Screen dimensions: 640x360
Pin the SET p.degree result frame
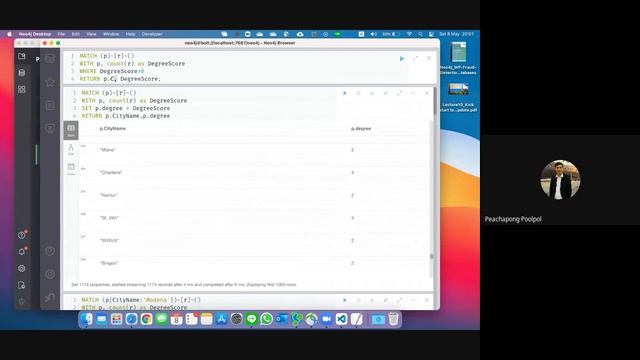click(x=386, y=93)
